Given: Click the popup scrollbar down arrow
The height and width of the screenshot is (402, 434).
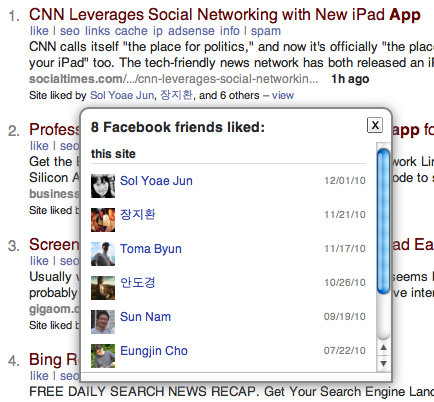Looking at the screenshot, I should (x=383, y=363).
